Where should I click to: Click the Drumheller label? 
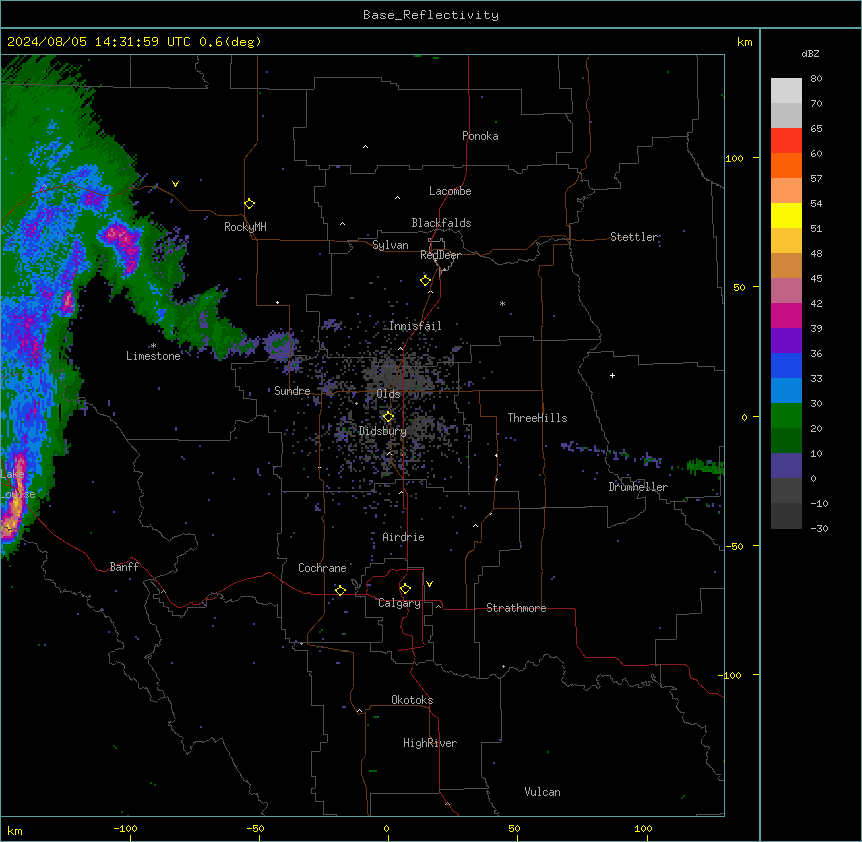click(638, 487)
